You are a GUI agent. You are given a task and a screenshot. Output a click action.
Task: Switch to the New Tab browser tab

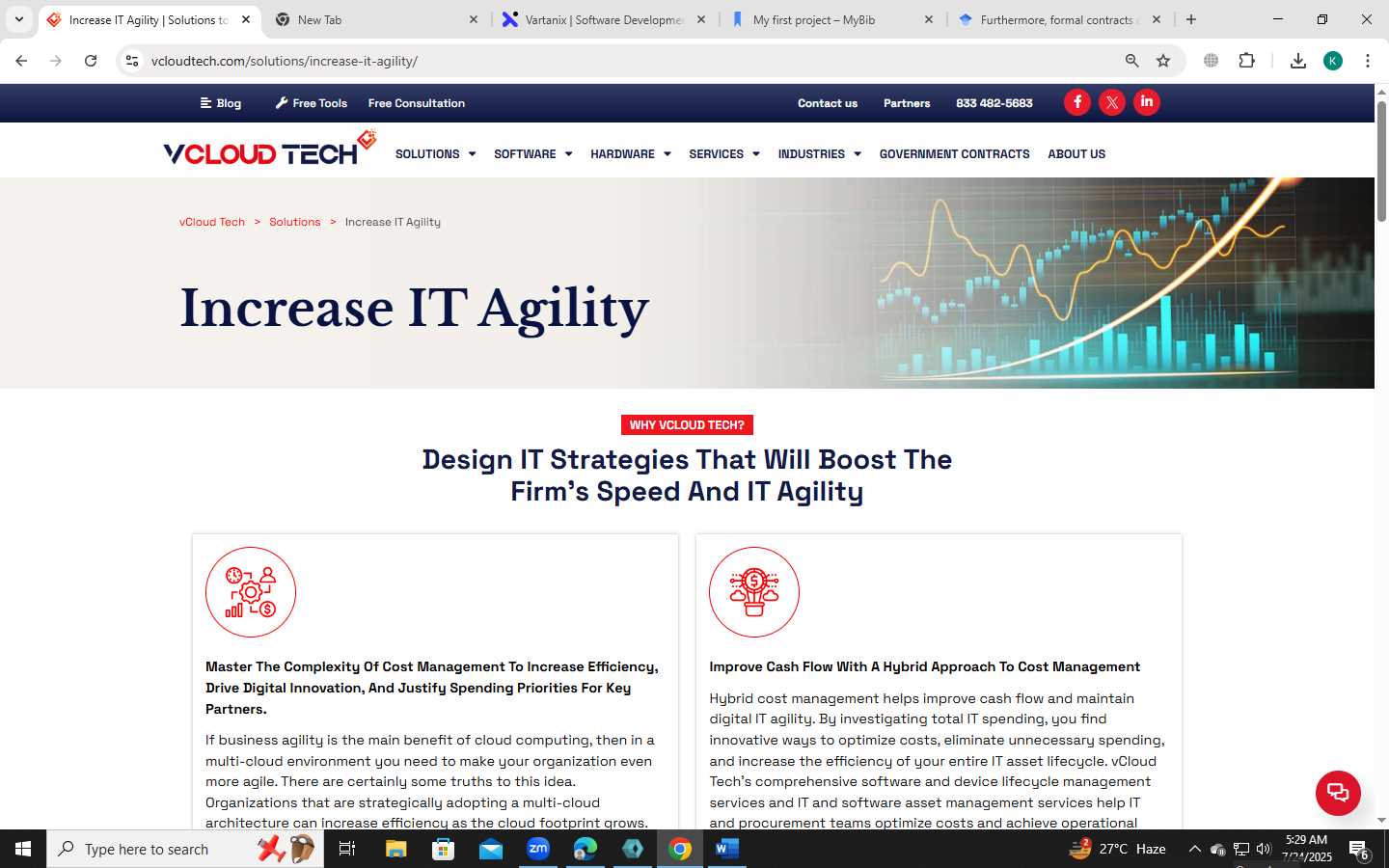376,19
